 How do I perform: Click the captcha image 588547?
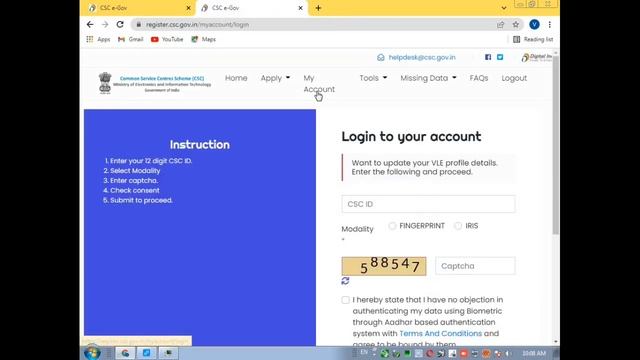click(384, 266)
